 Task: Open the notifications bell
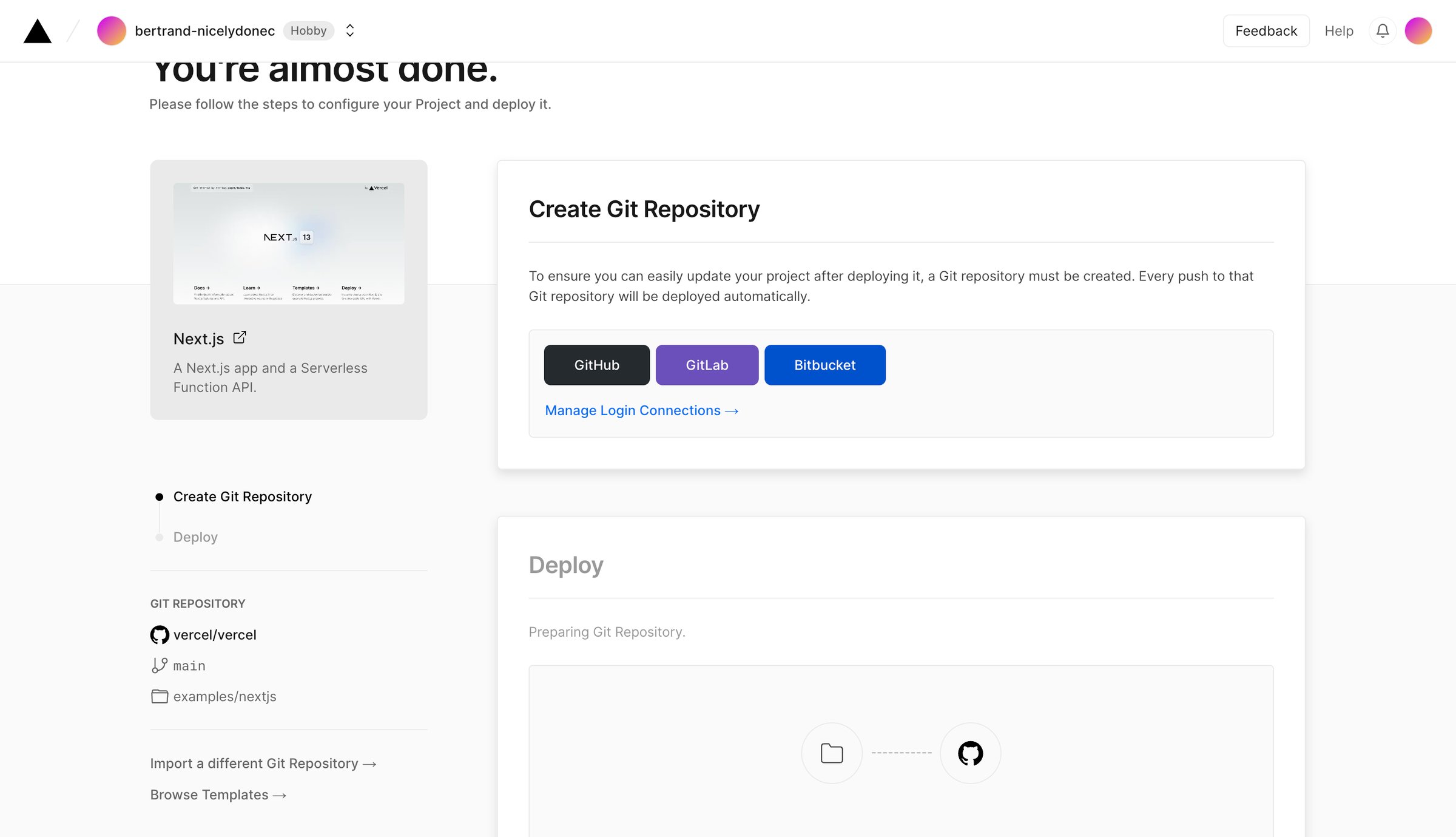click(1383, 31)
